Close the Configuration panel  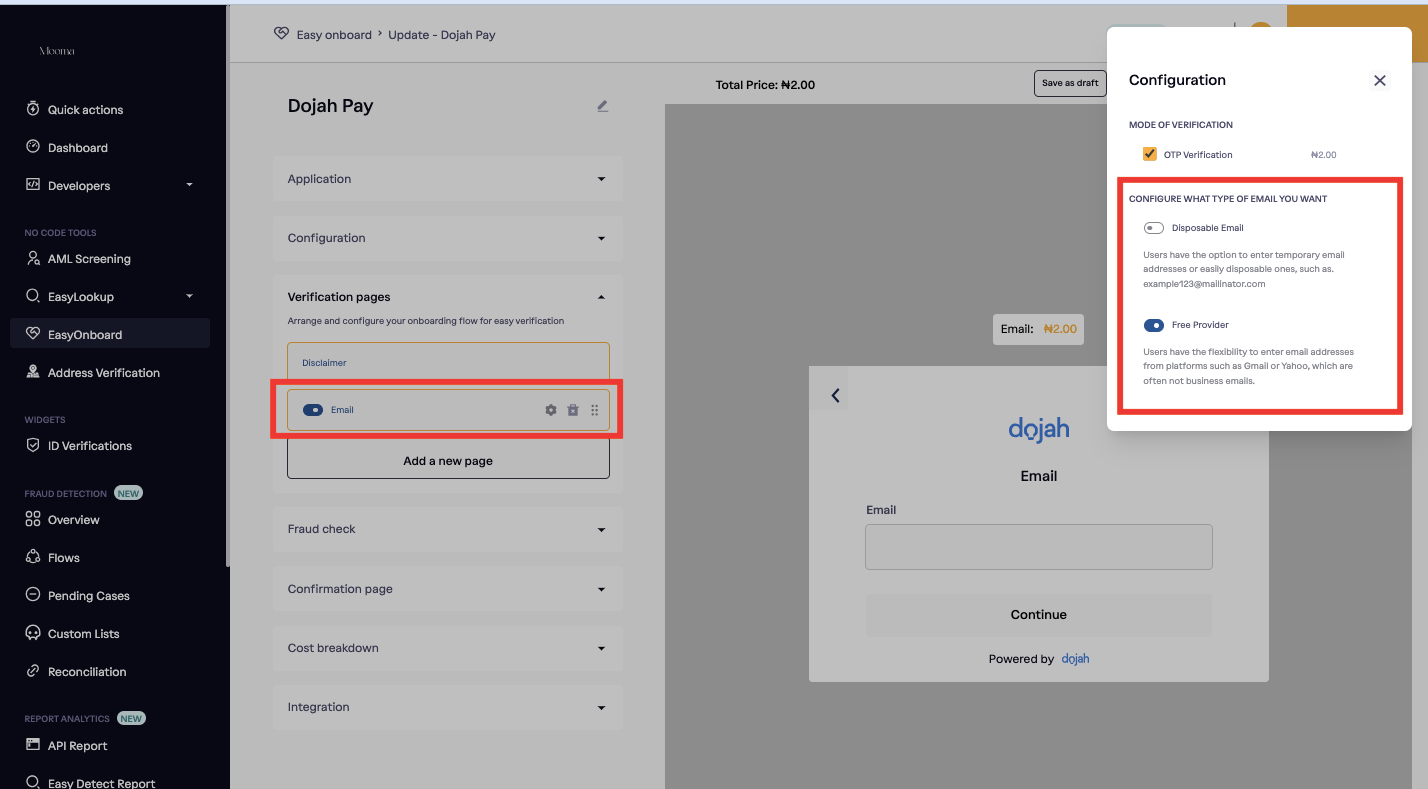[x=1380, y=80]
